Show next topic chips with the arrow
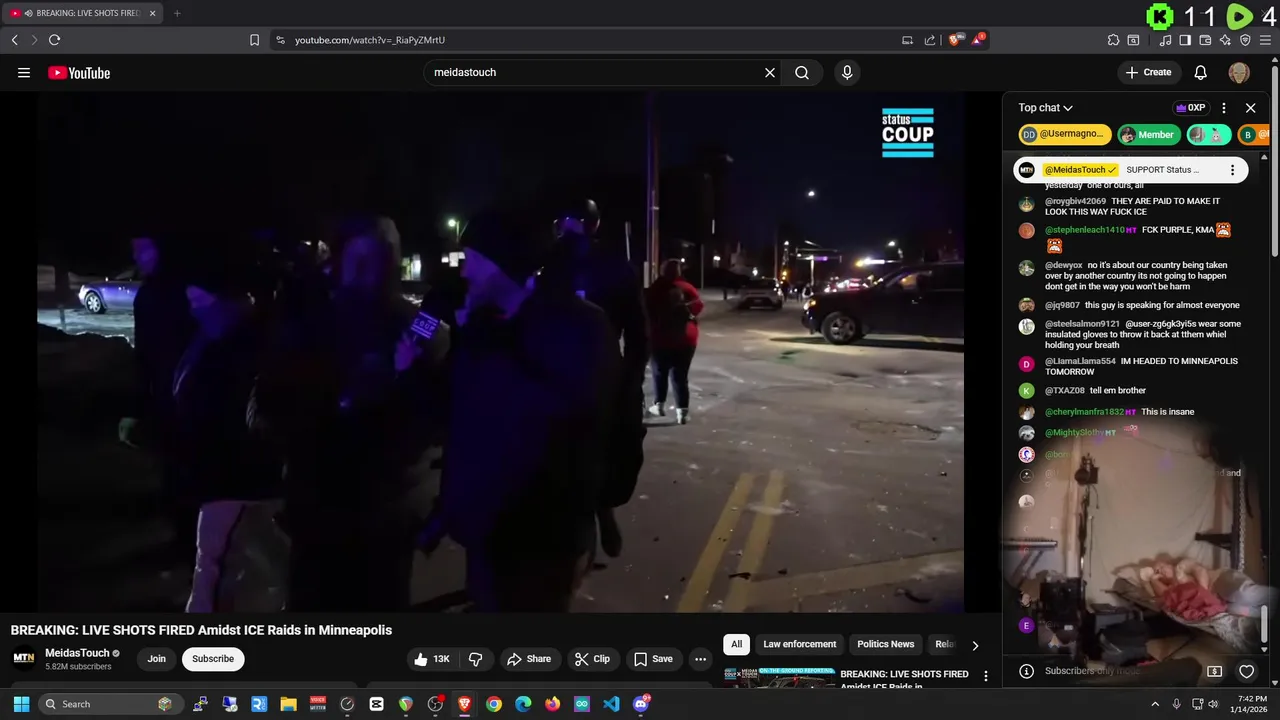The width and height of the screenshot is (1280, 720). coord(975,645)
